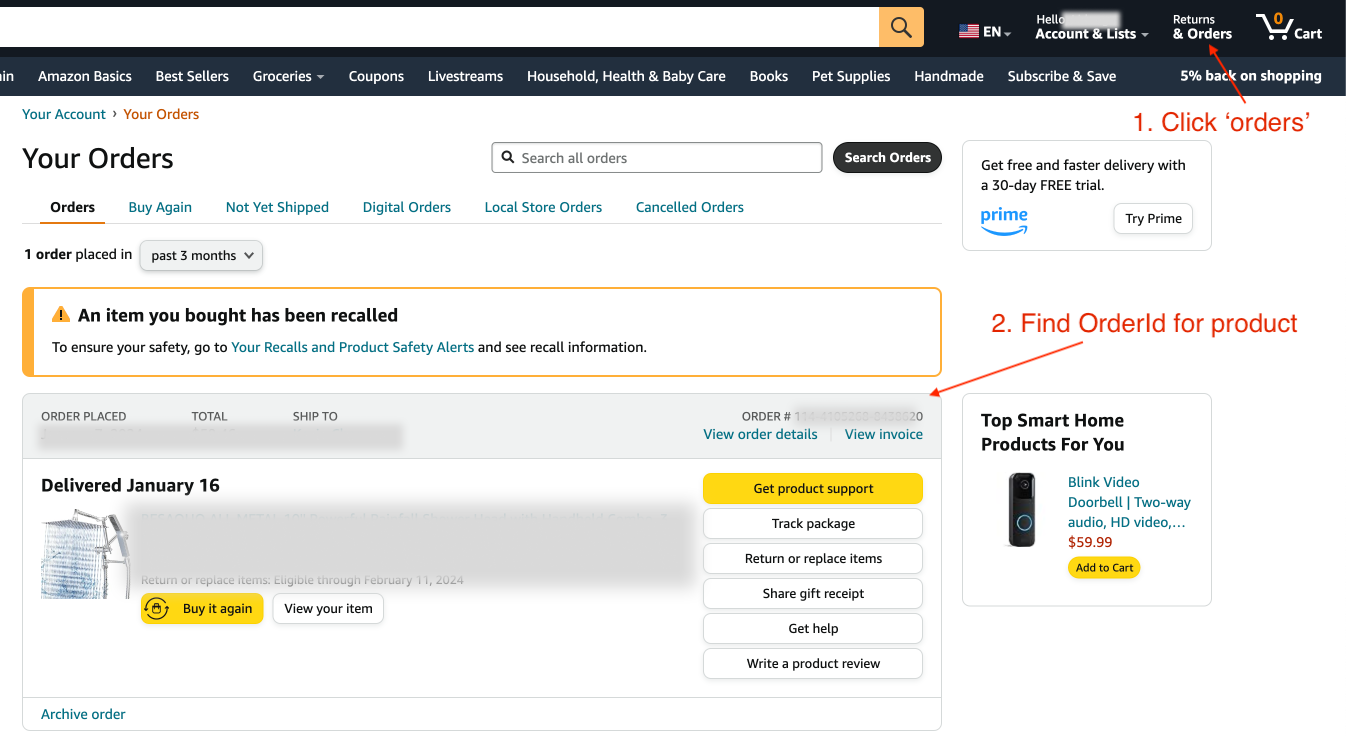The height and width of the screenshot is (737, 1346).
Task: Switch to Not Yet Shipped tab
Action: (277, 207)
